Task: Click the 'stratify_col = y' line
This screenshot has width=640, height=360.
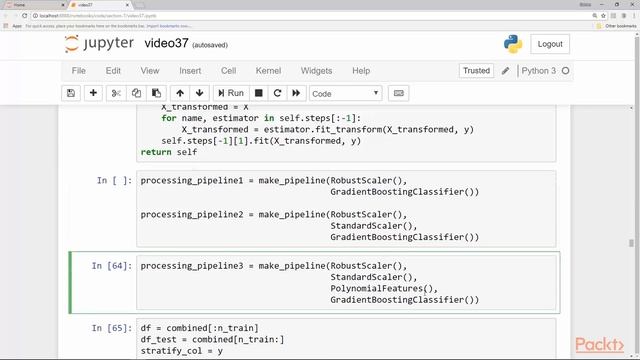Action: [x=182, y=351]
